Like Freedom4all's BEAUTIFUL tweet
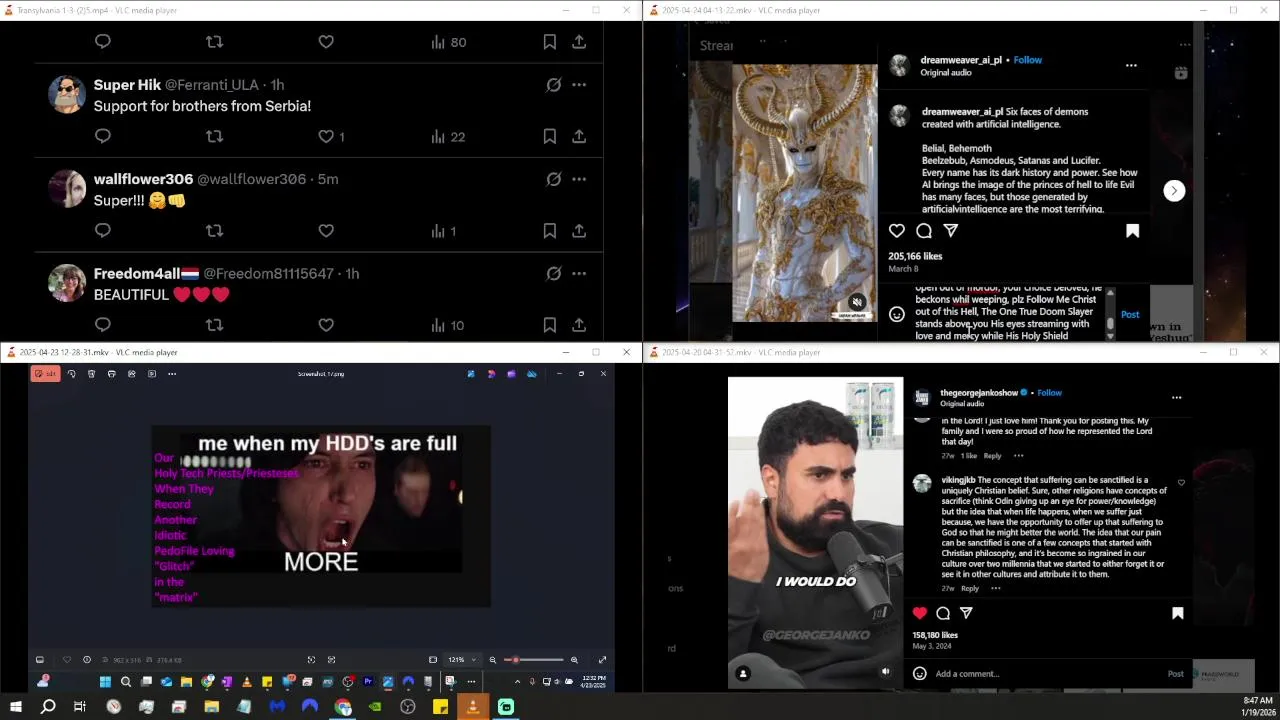The width and height of the screenshot is (1280, 720). point(326,325)
